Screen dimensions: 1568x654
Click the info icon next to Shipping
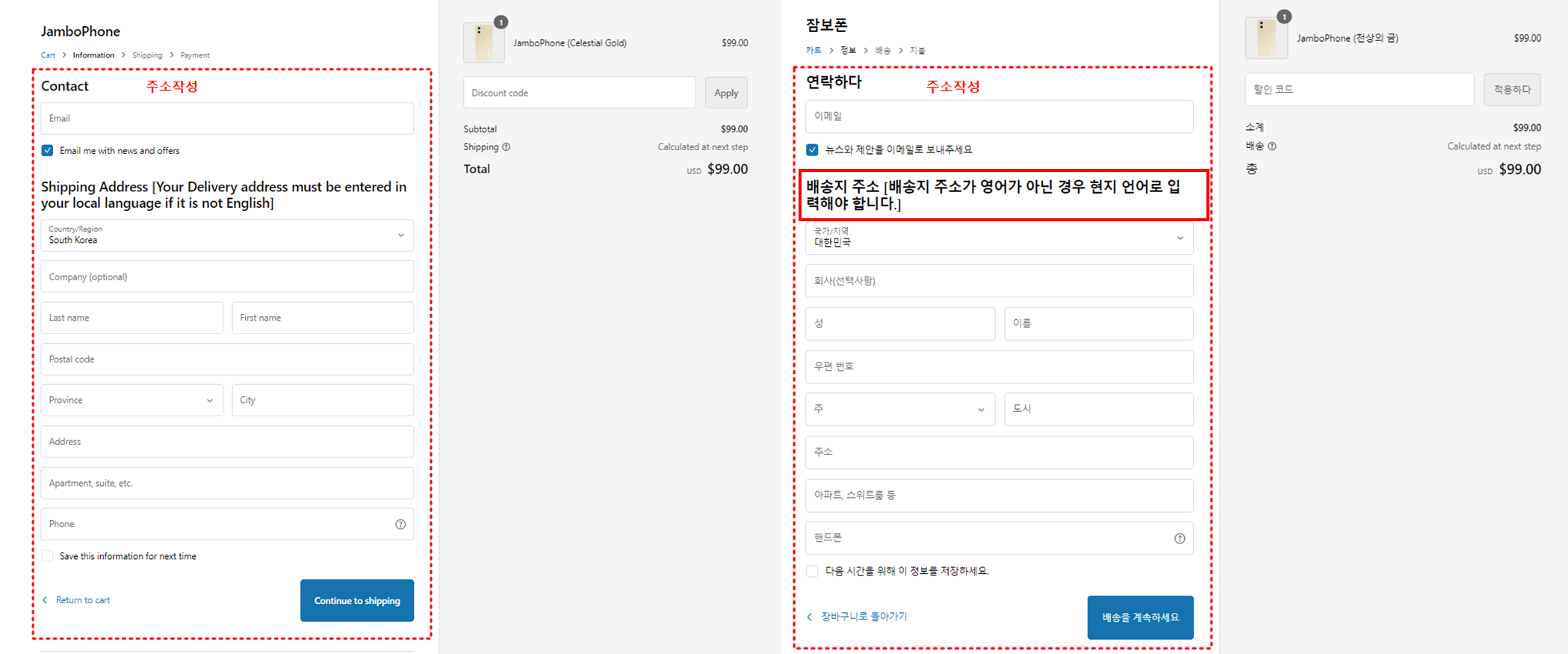(x=506, y=147)
